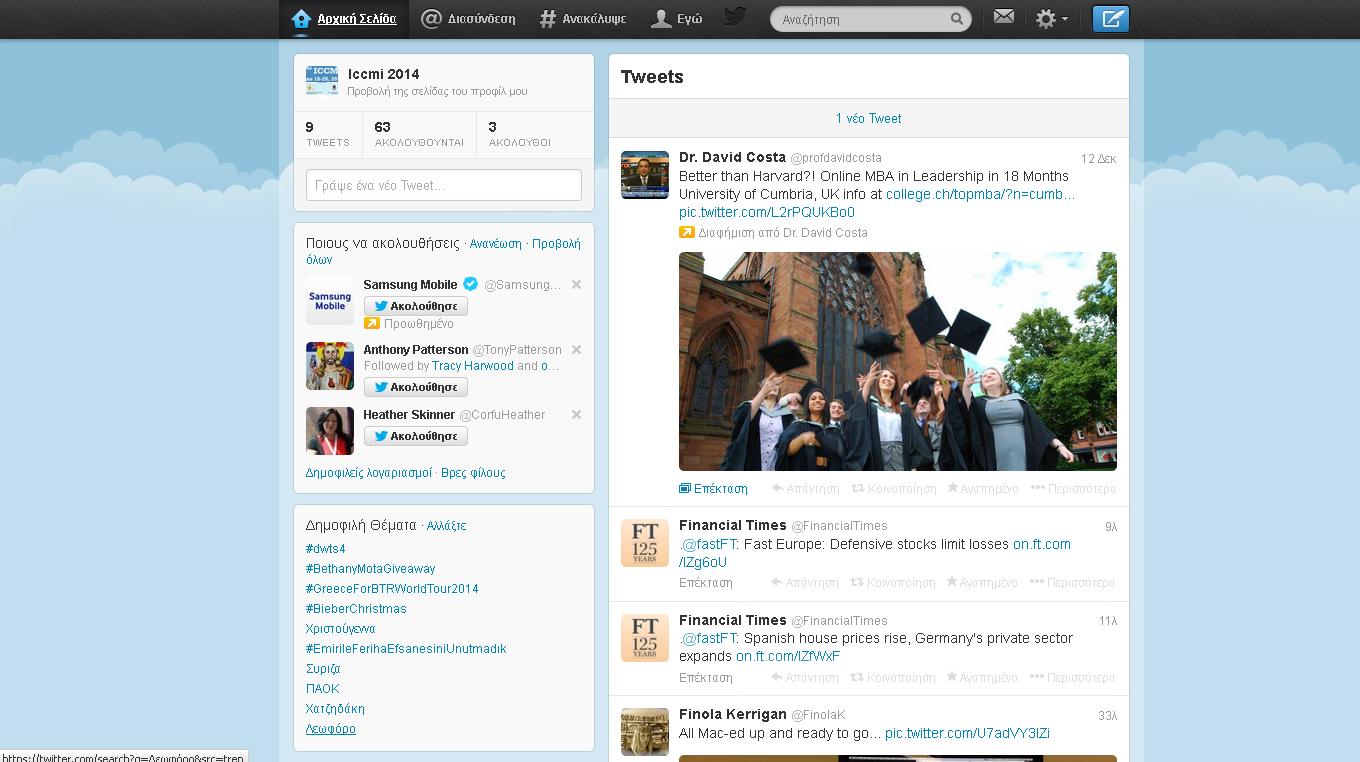Open the #BieberChristmas trend

coord(356,609)
